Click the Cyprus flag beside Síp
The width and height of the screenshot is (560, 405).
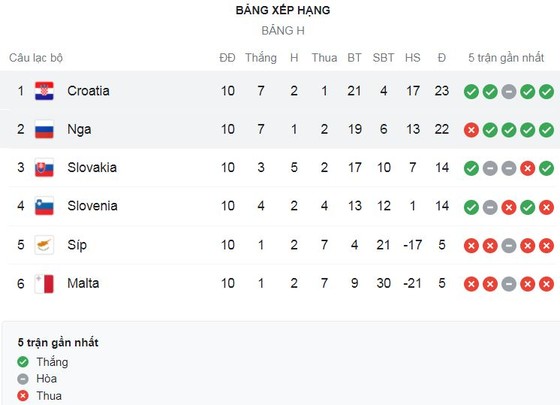pyautogui.click(x=44, y=245)
